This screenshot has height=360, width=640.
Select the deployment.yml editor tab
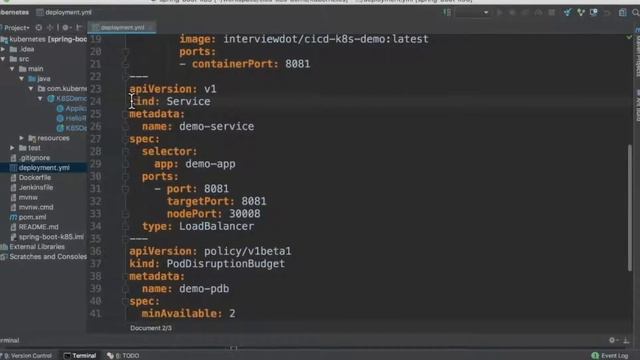point(122,27)
